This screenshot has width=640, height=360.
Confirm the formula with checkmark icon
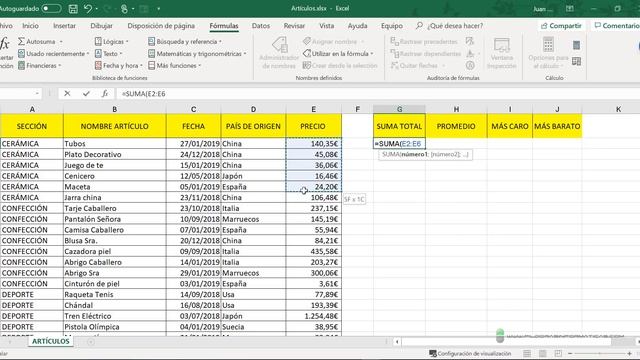86,93
